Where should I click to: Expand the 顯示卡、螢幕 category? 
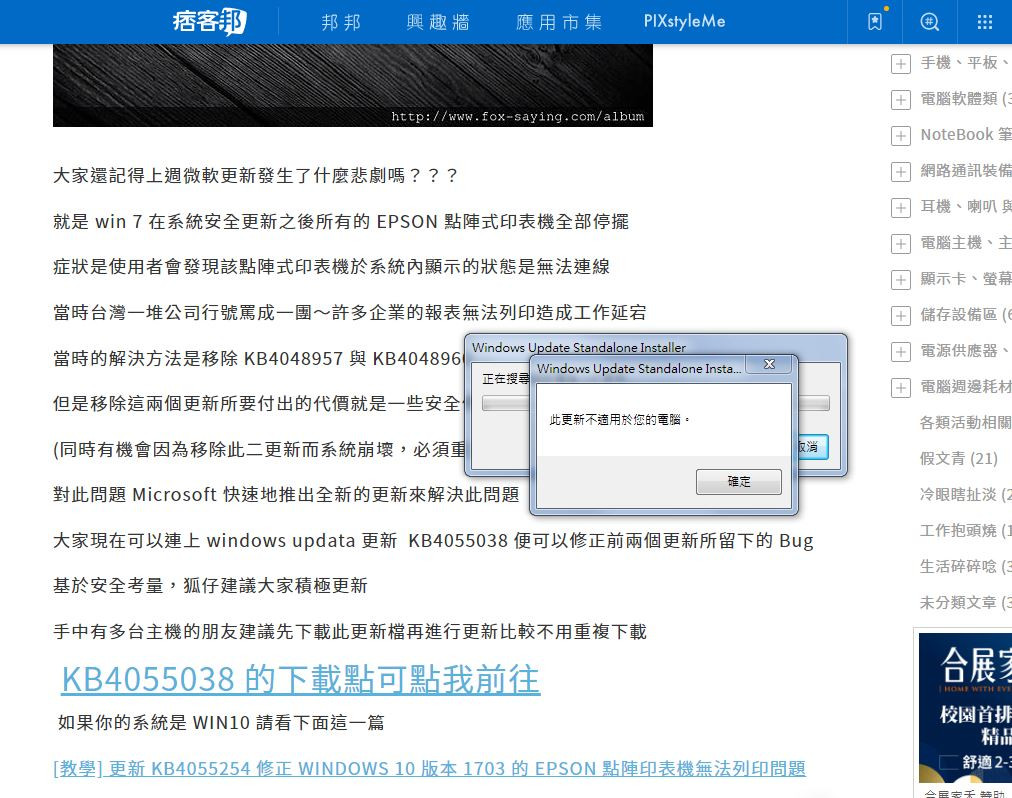[x=900, y=280]
